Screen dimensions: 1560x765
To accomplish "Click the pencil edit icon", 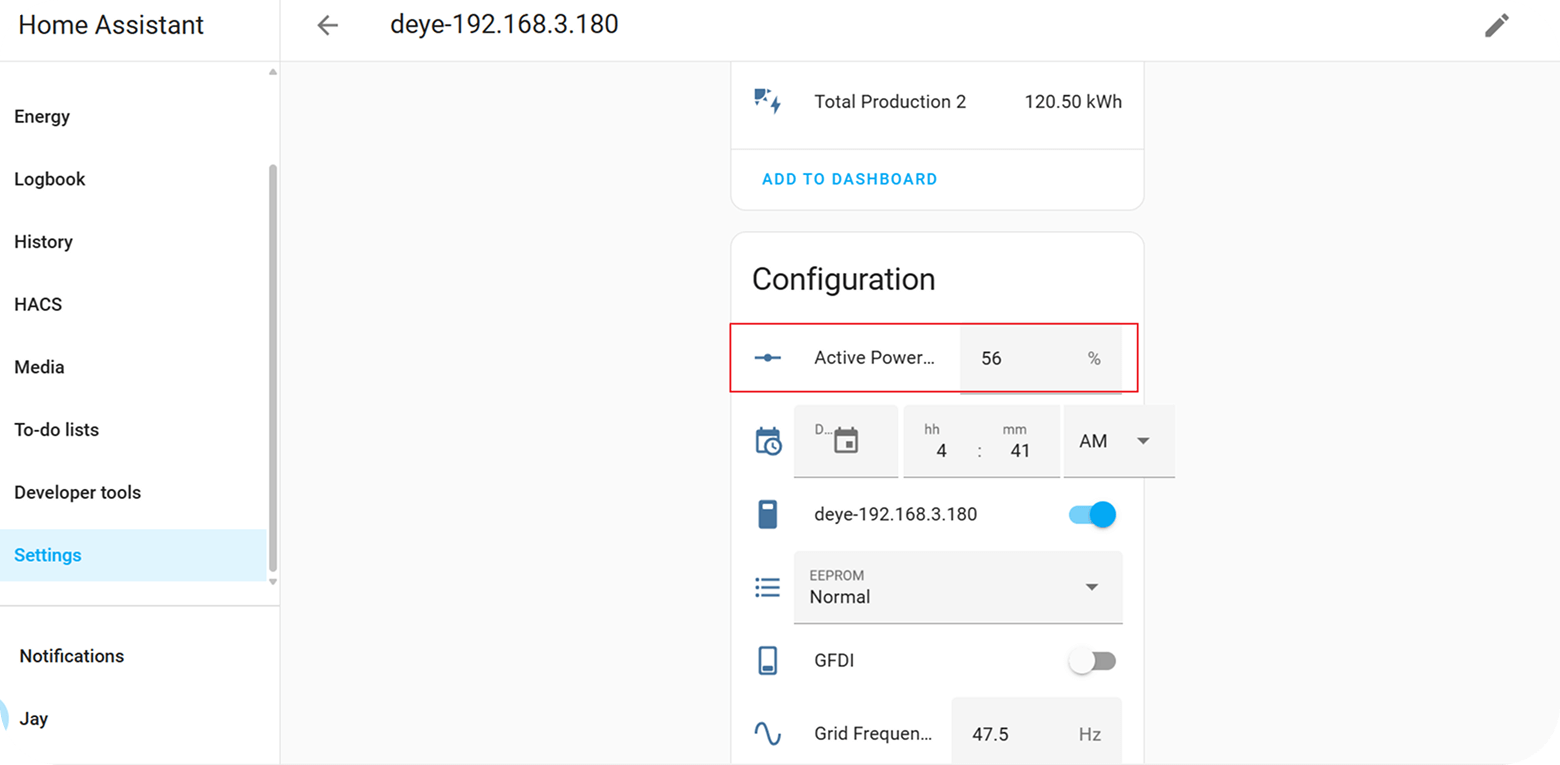I will point(1496,26).
